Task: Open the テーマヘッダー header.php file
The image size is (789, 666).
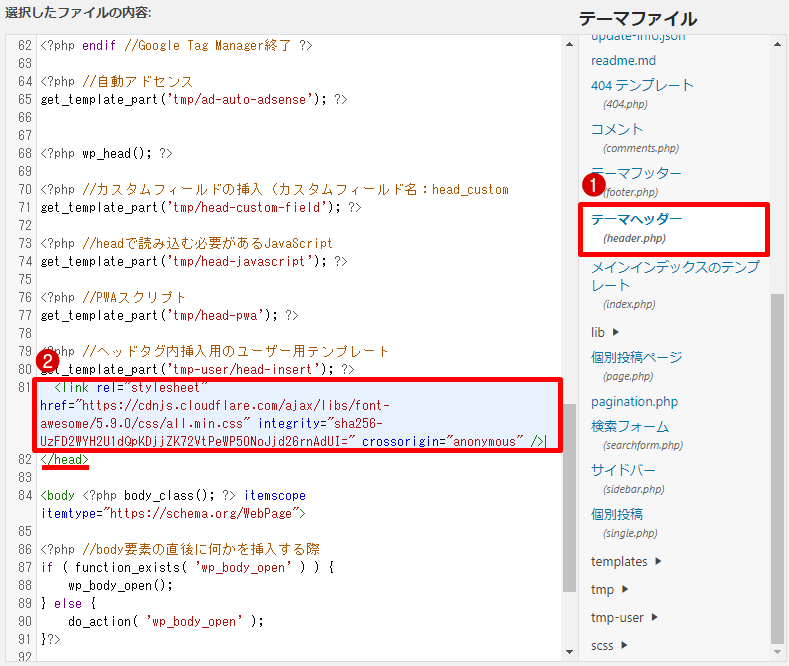Action: pos(636,219)
